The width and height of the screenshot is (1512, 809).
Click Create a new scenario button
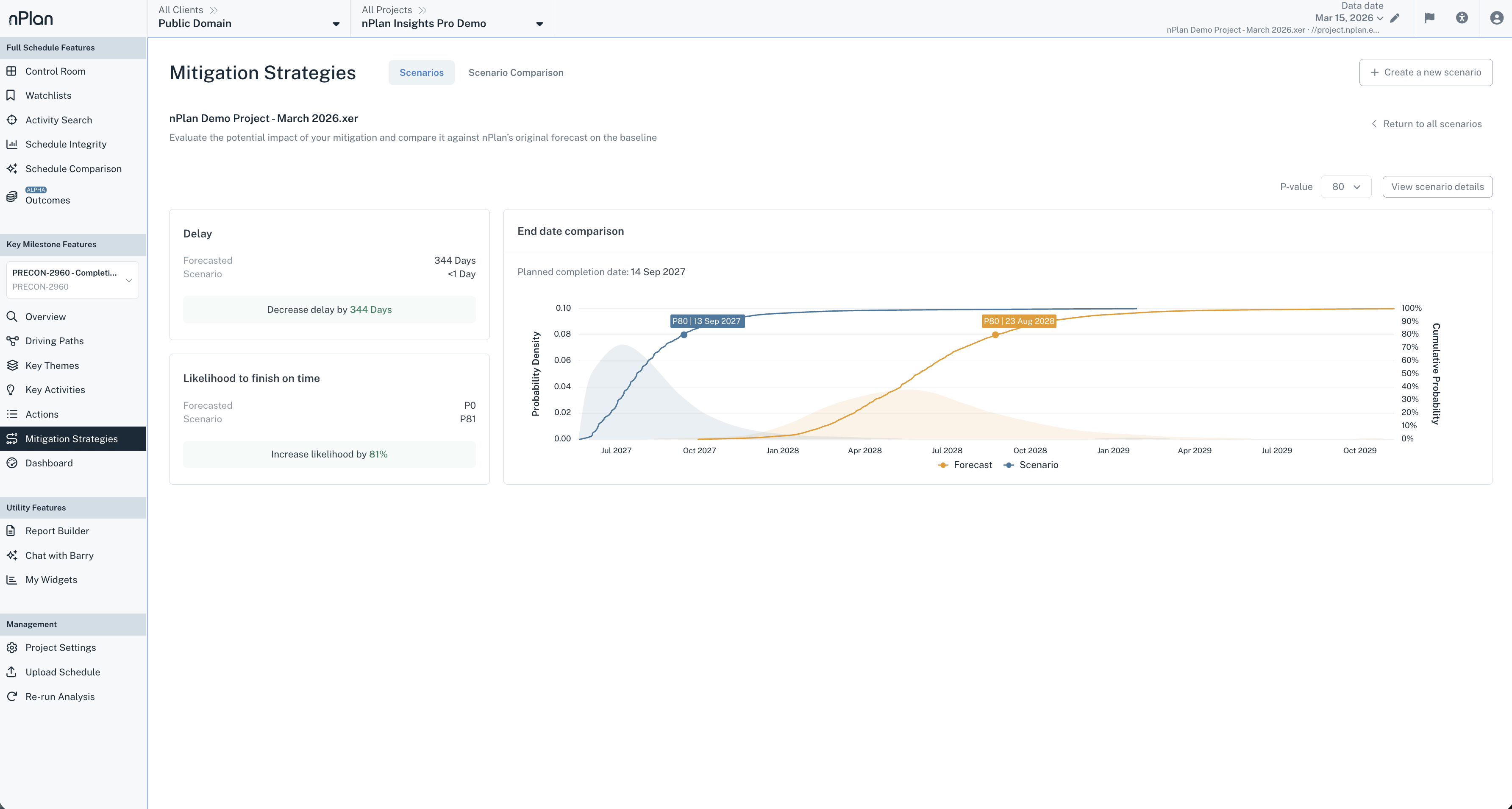coord(1425,72)
